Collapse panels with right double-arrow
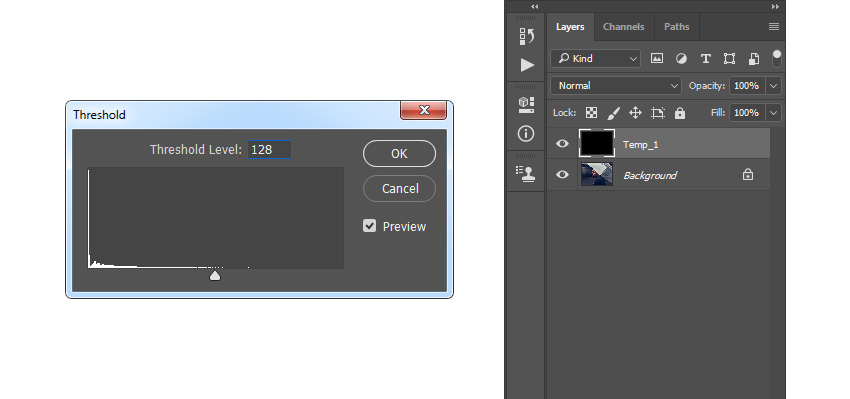850x399 pixels. (775, 7)
